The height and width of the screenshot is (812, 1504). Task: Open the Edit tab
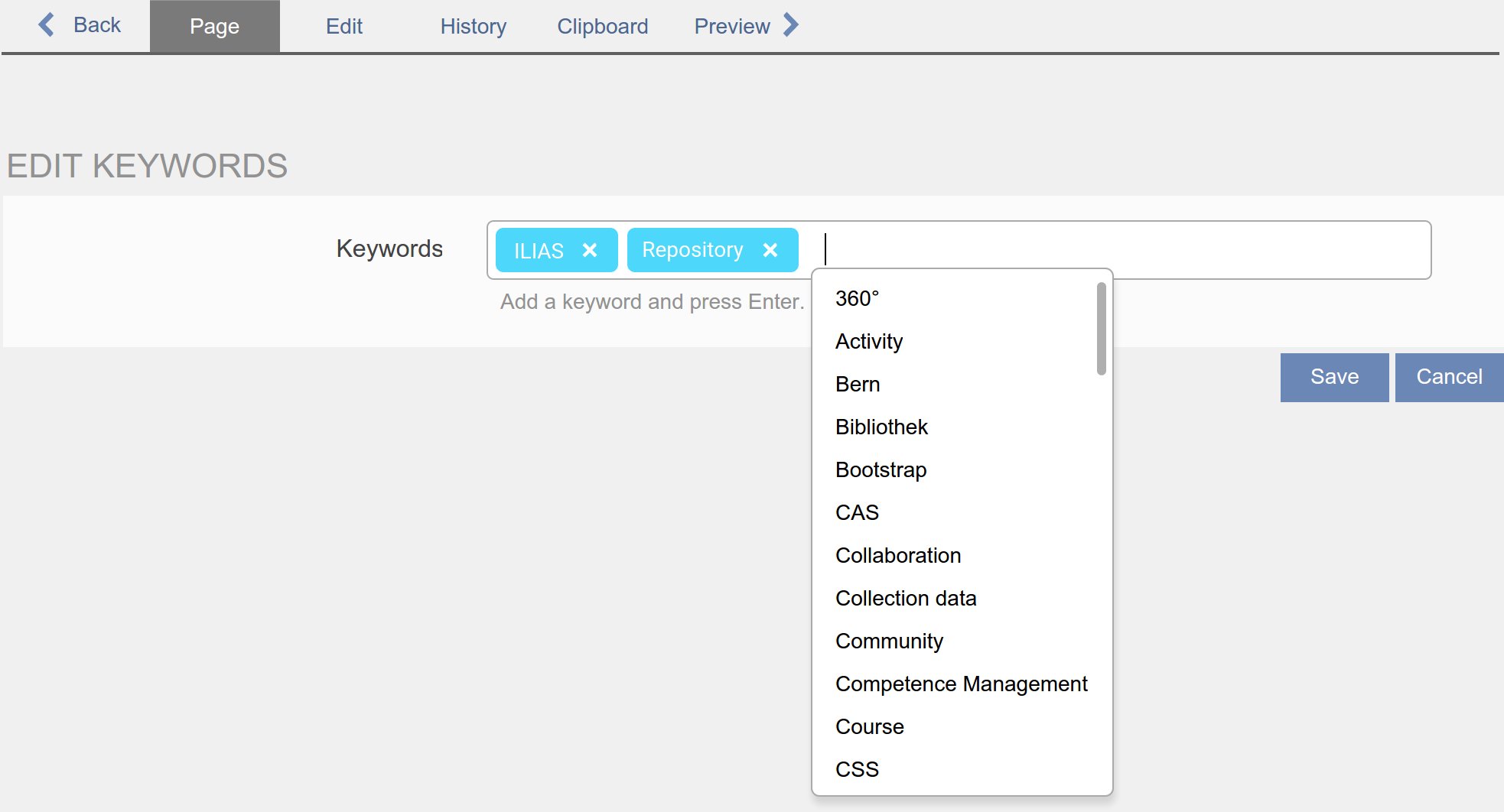click(x=343, y=27)
